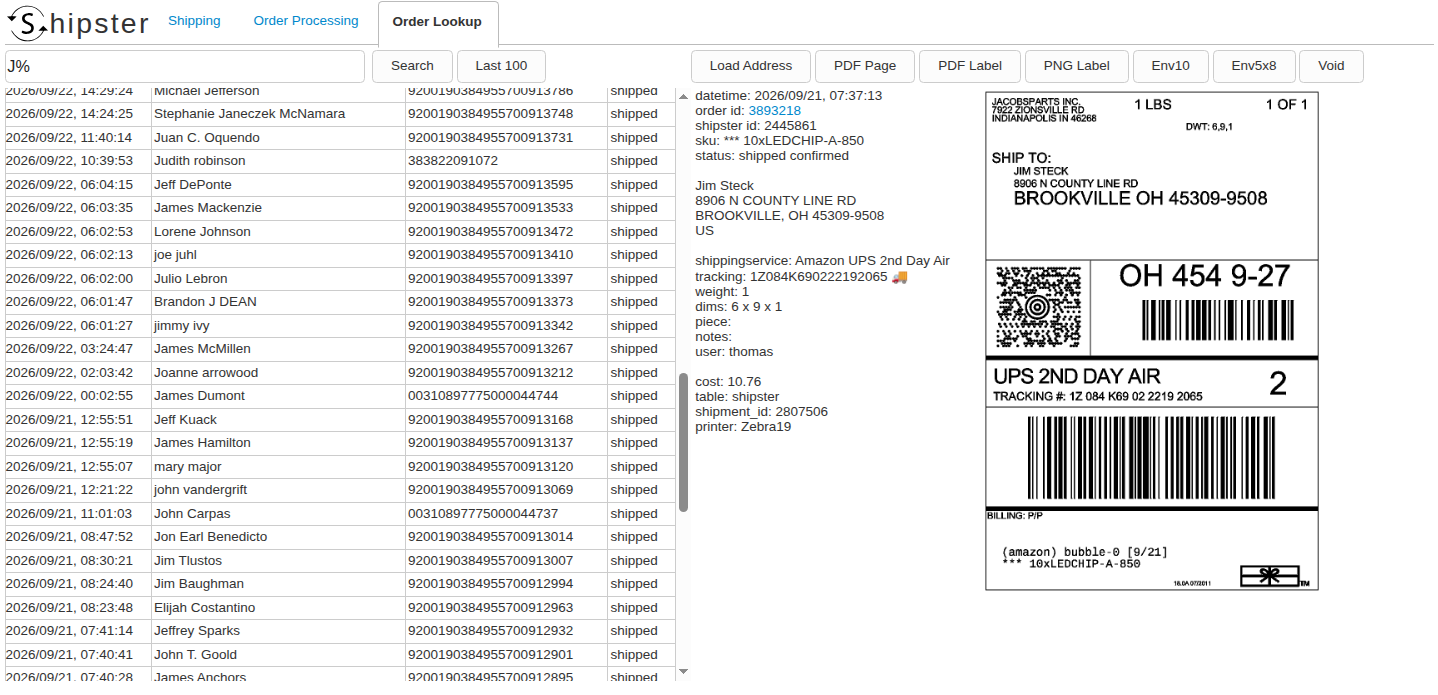Select the Lorene Johnson row
This screenshot has width=1438, height=695.
(340, 232)
